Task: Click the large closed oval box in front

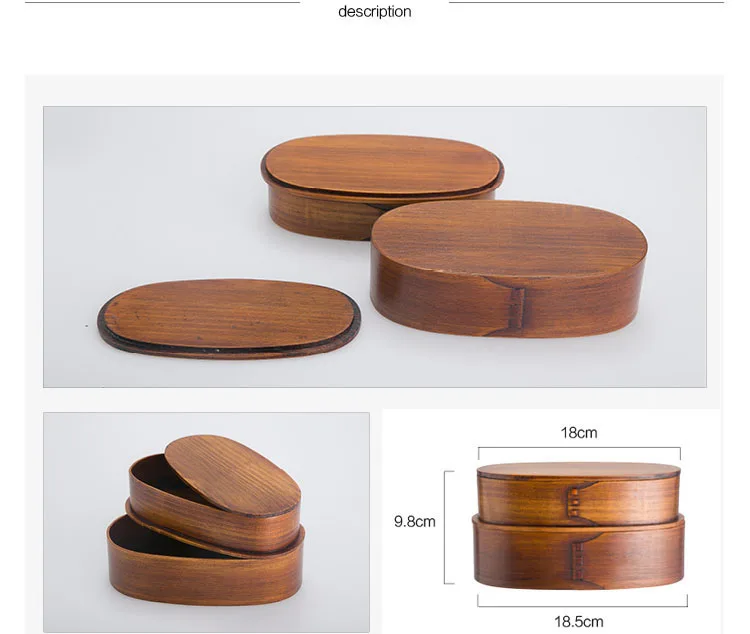Action: 509,269
